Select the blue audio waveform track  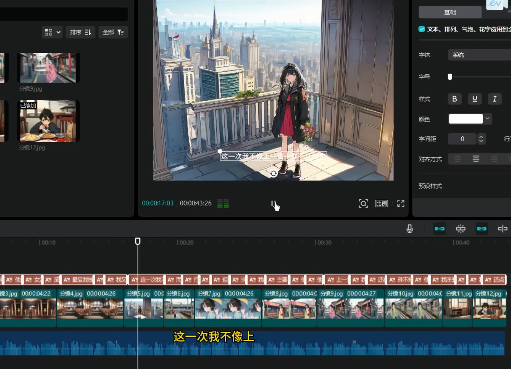[x=252, y=343]
